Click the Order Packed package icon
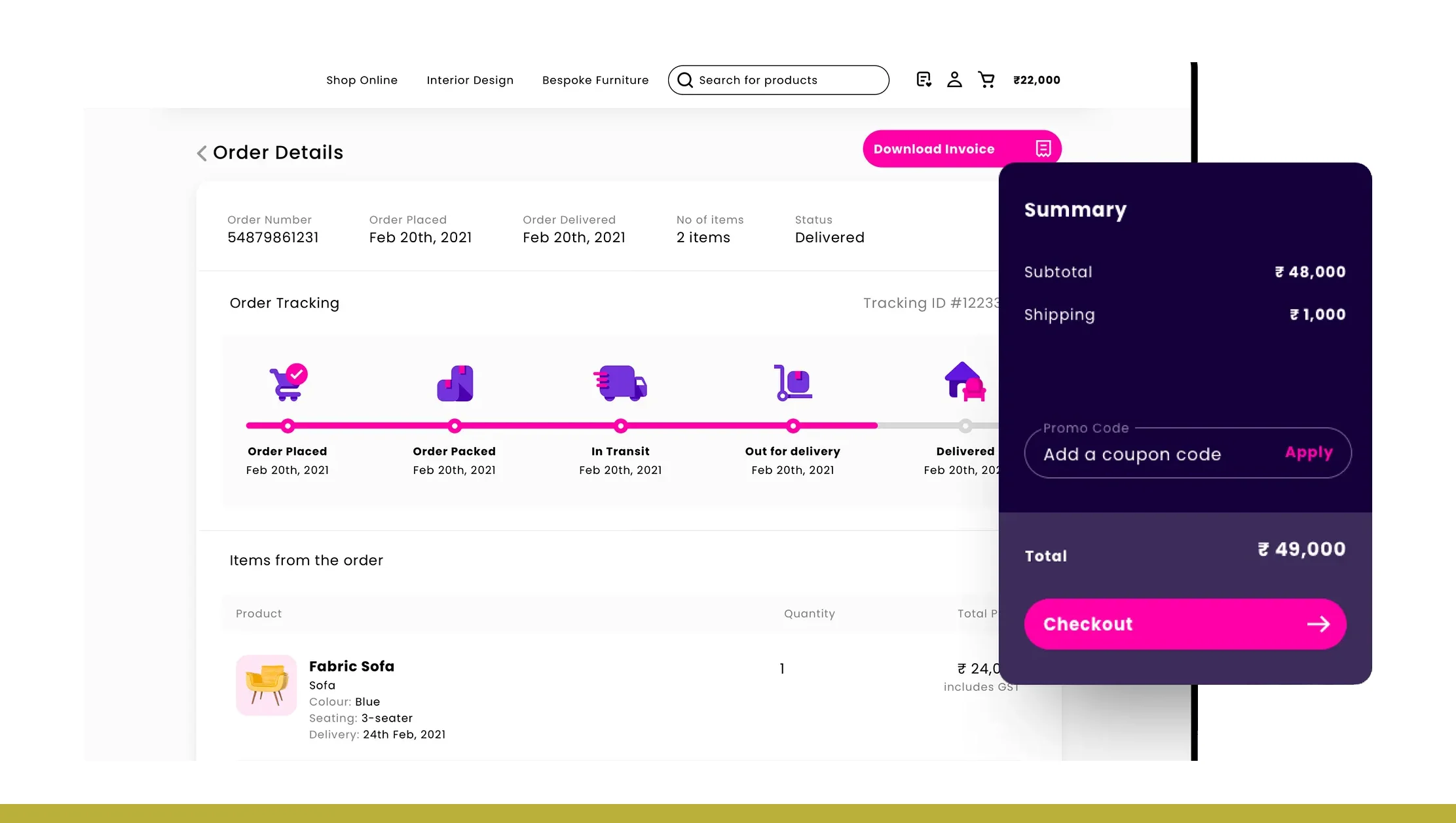 tap(455, 383)
